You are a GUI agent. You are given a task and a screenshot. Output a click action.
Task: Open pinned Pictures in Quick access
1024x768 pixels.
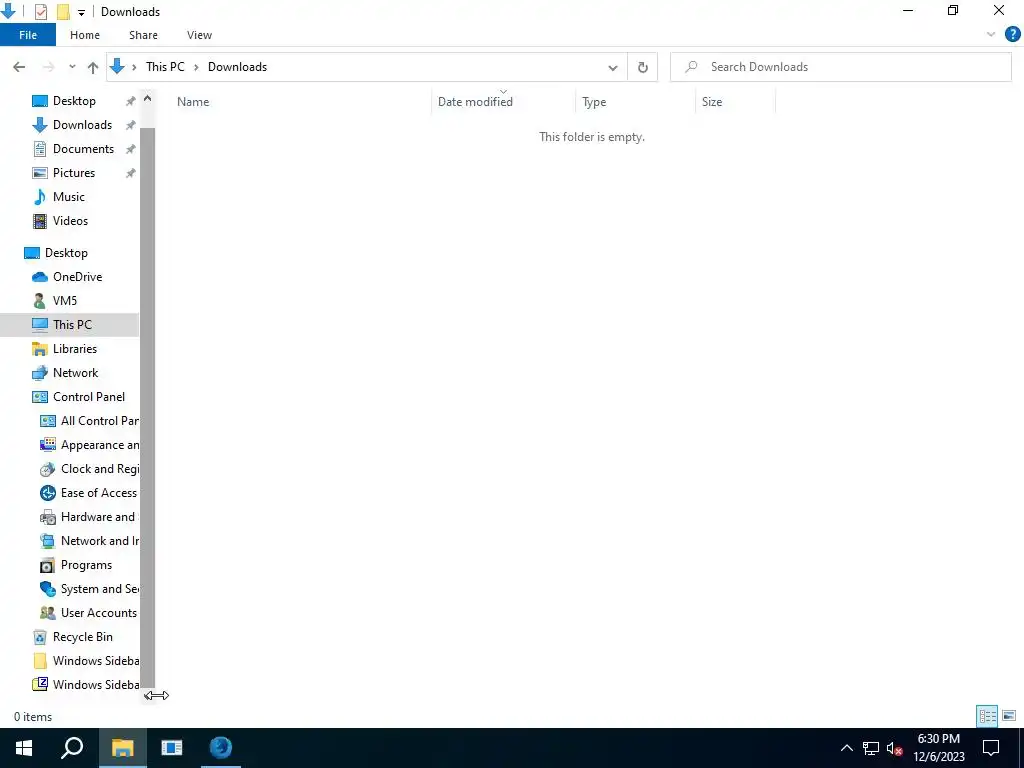click(x=74, y=172)
